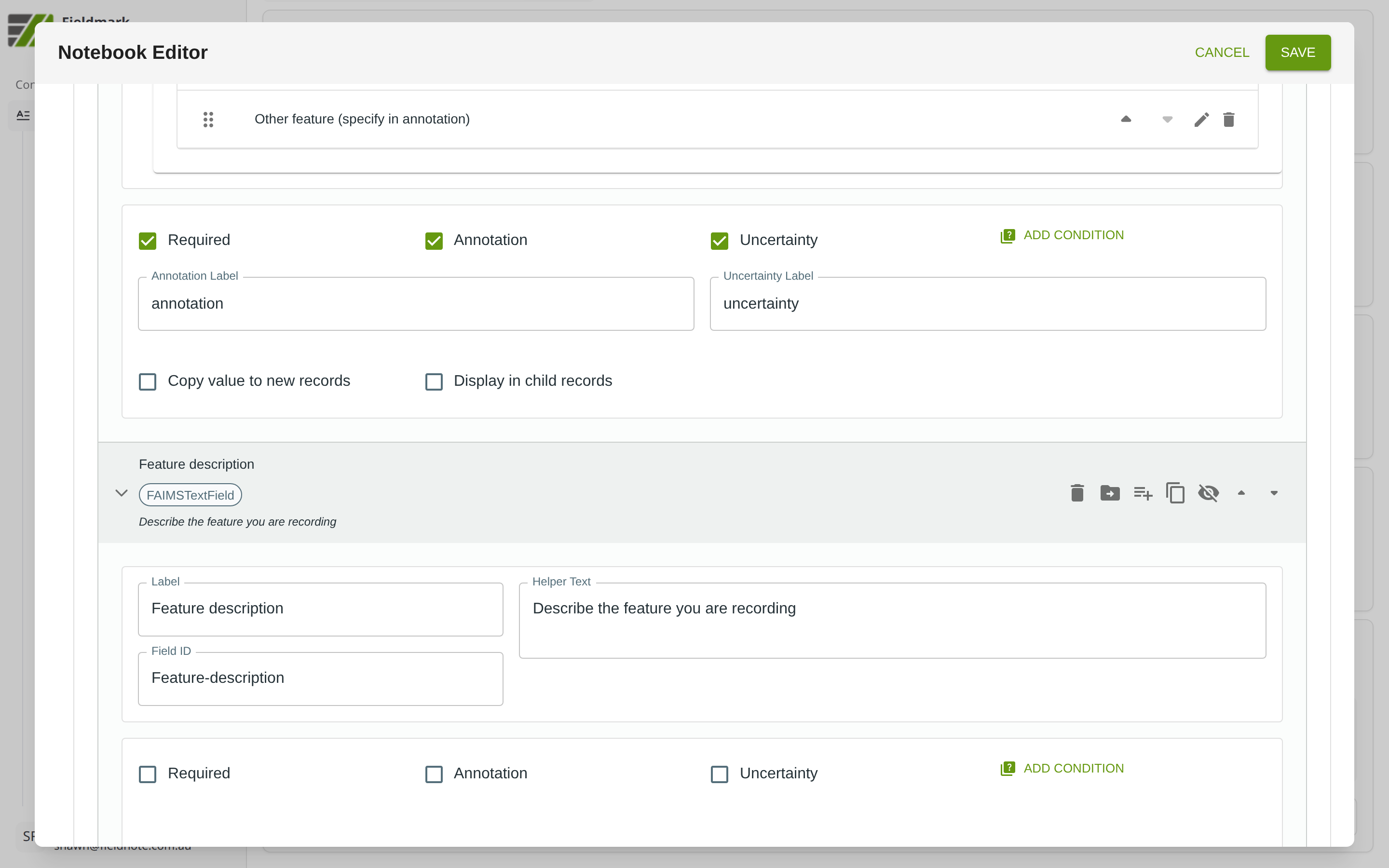The image size is (1389, 868).
Task: Collapse the Feature description field panel
Action: (x=121, y=493)
